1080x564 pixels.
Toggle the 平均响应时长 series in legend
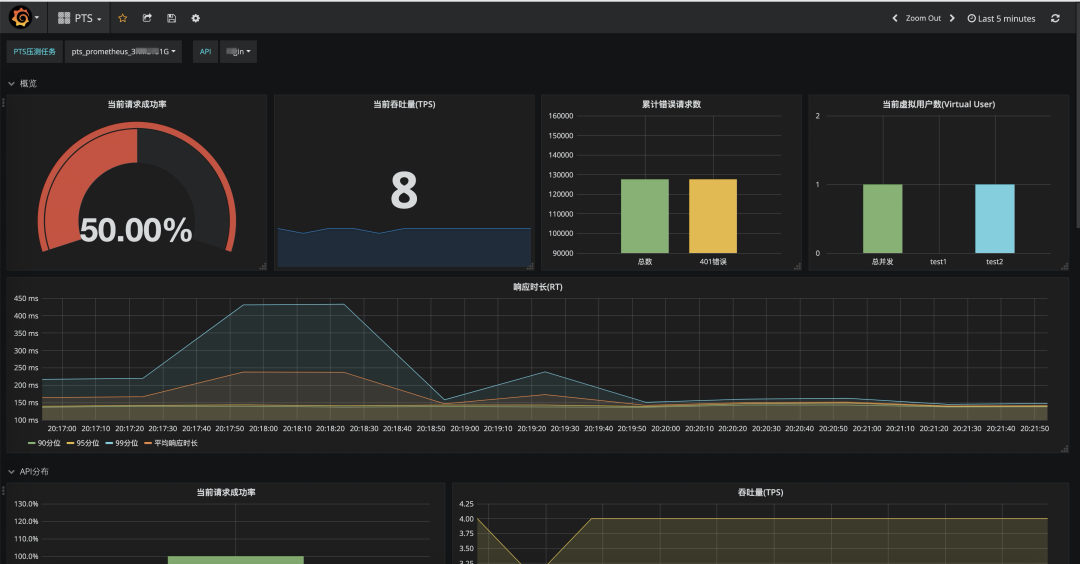click(x=174, y=442)
